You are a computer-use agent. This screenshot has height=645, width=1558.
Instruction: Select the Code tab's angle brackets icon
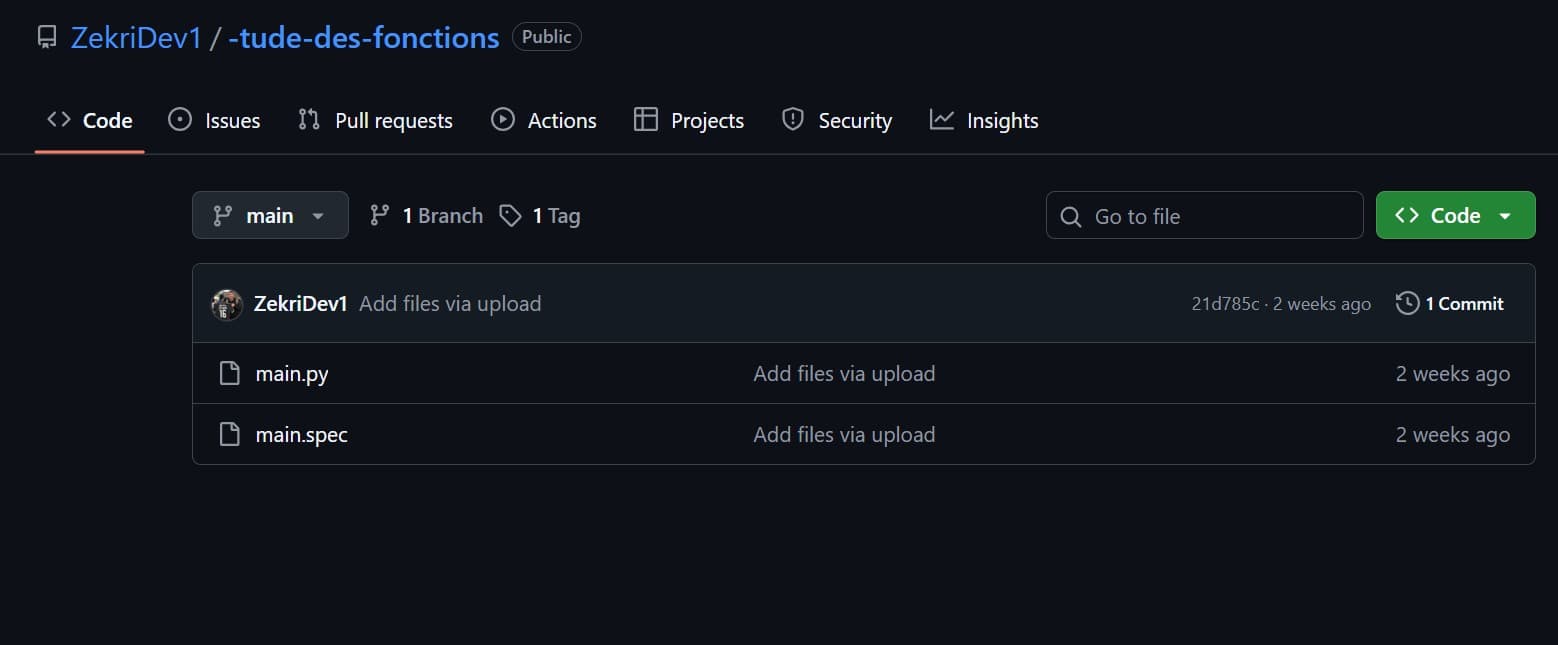[58, 119]
